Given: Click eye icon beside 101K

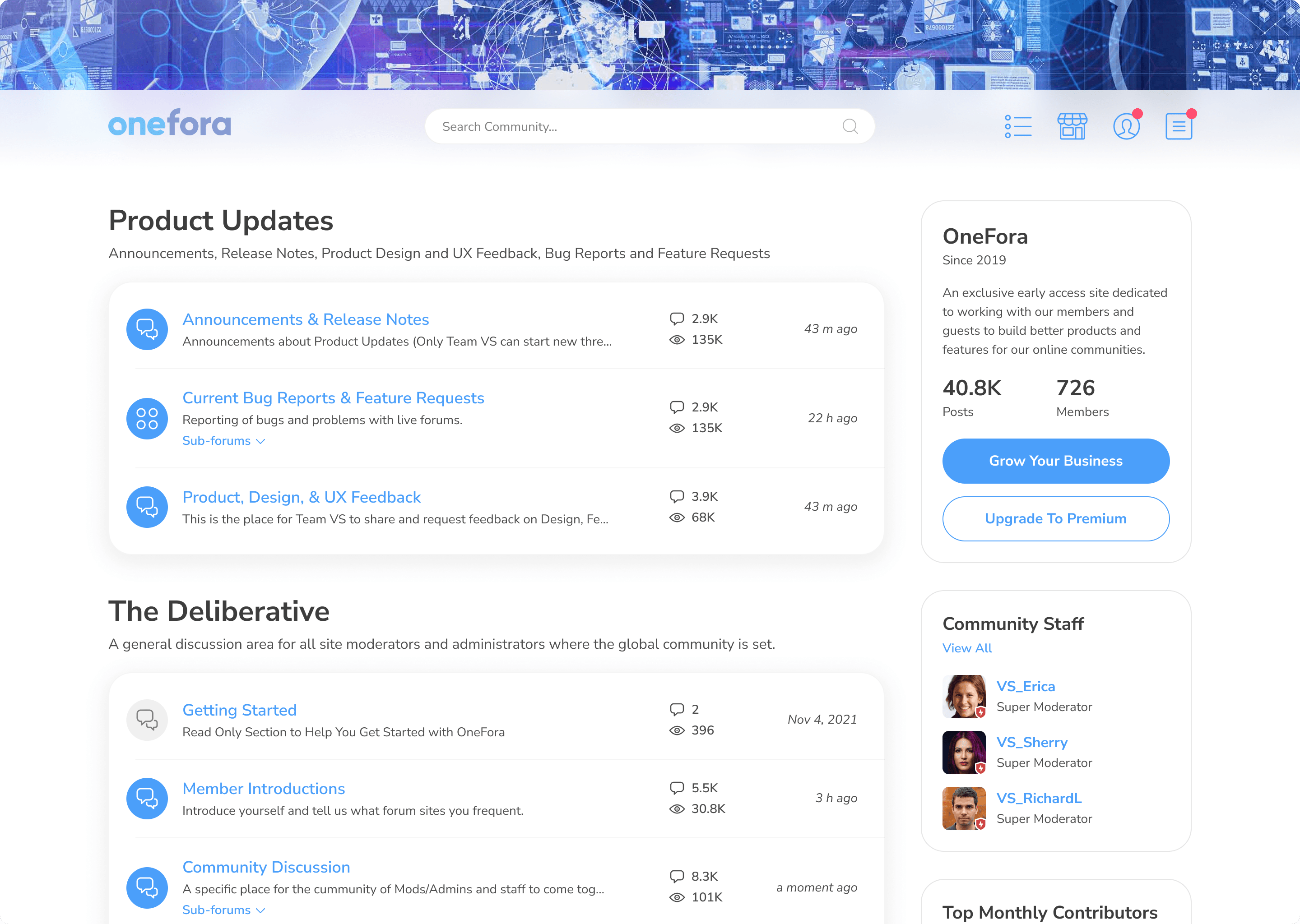Looking at the screenshot, I should coord(676,897).
